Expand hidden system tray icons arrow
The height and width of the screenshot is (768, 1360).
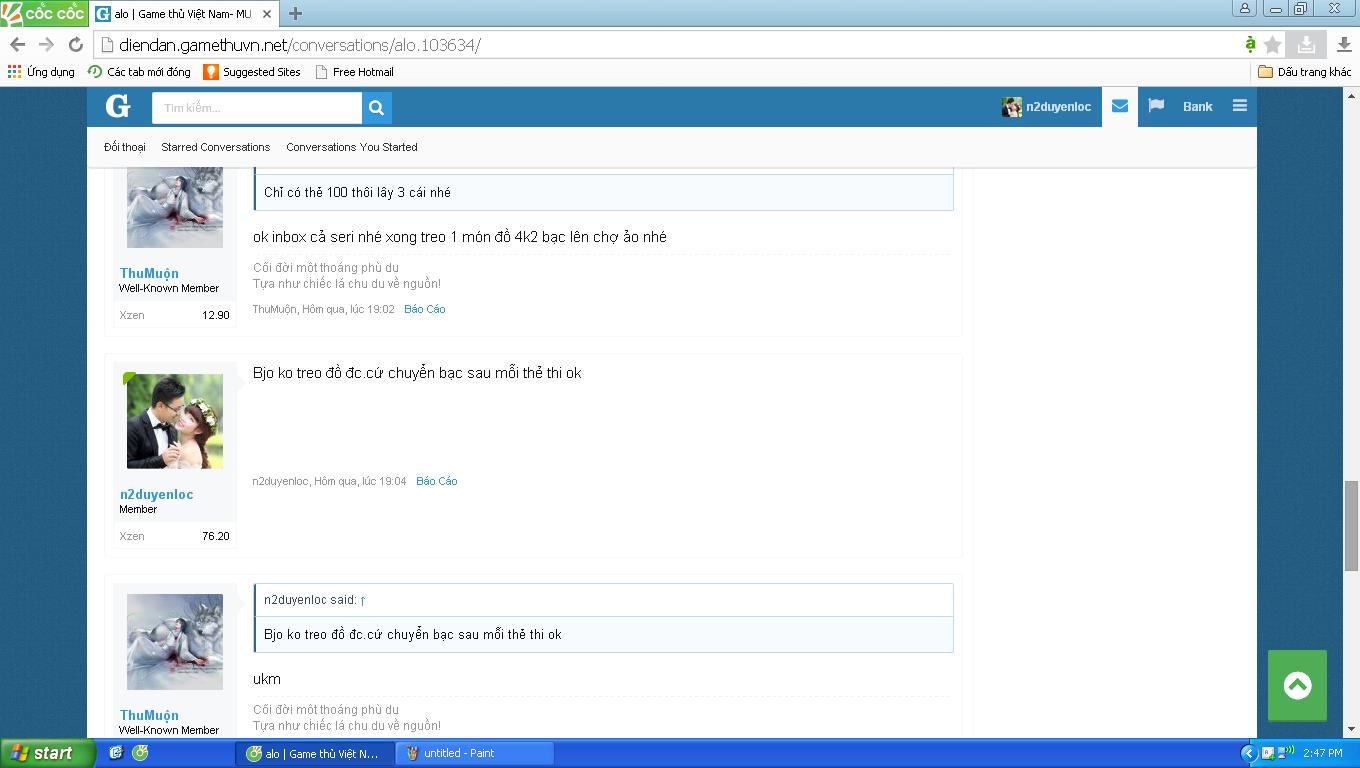tap(1248, 753)
